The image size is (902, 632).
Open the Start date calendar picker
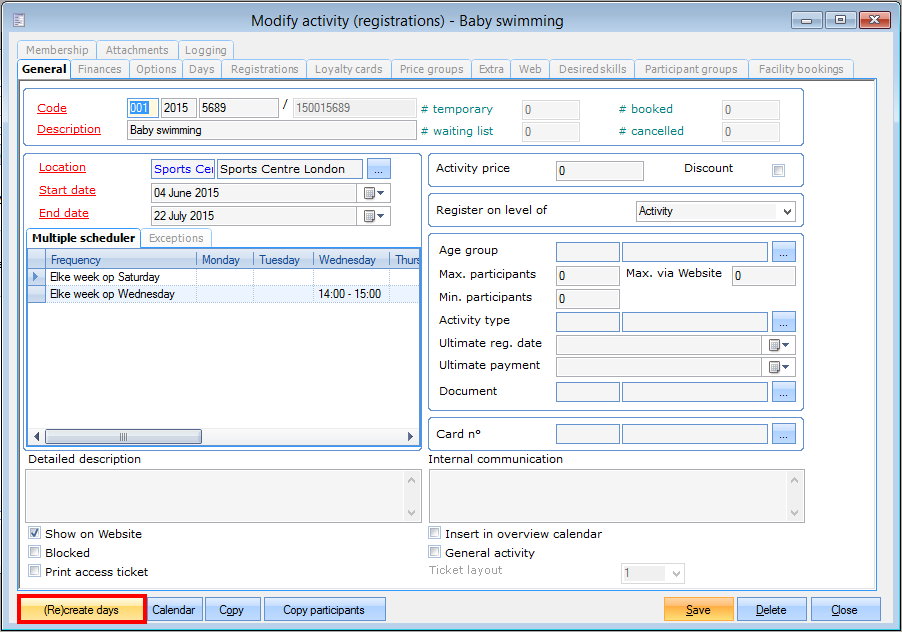[x=375, y=193]
